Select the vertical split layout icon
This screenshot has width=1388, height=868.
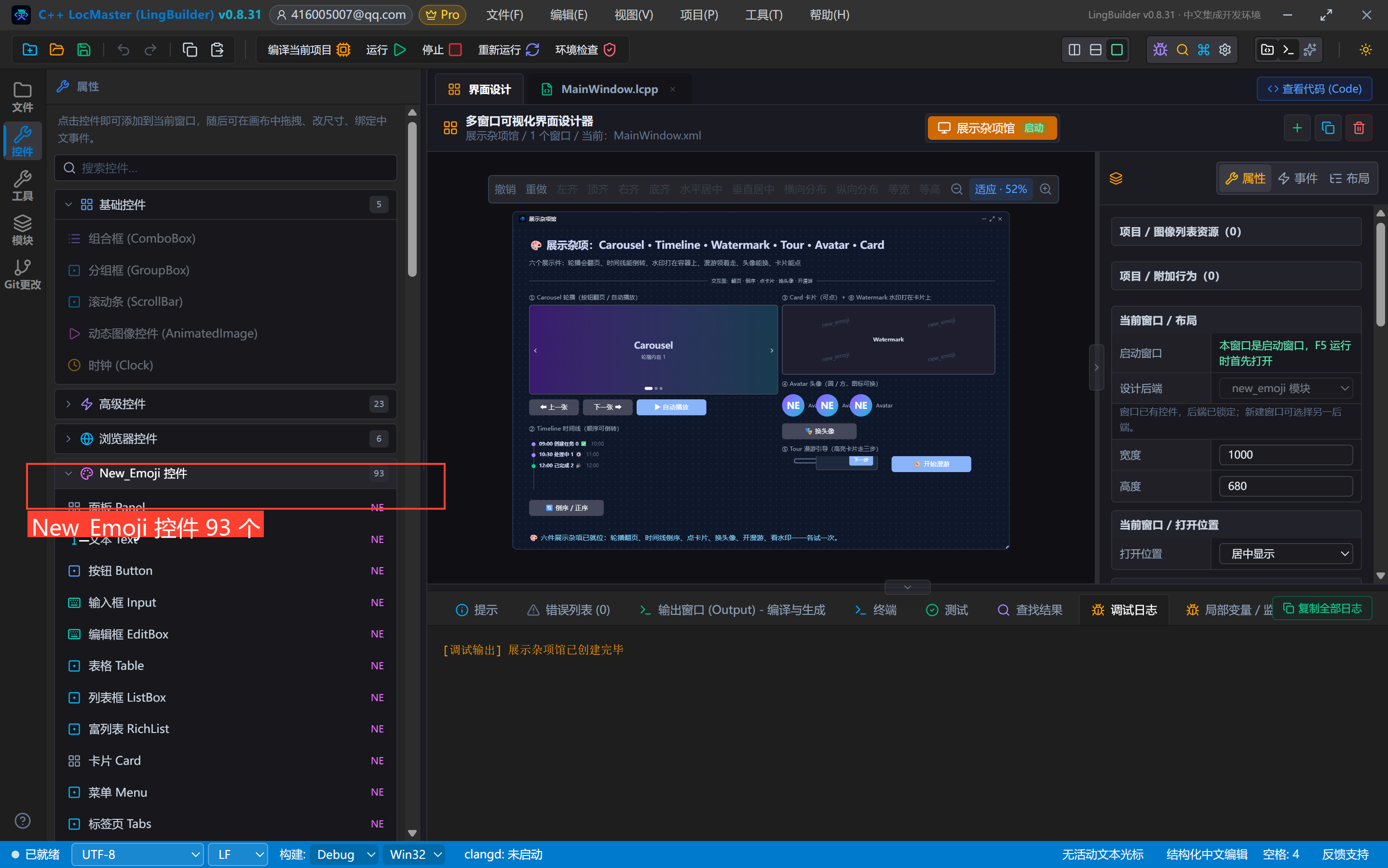point(1075,50)
